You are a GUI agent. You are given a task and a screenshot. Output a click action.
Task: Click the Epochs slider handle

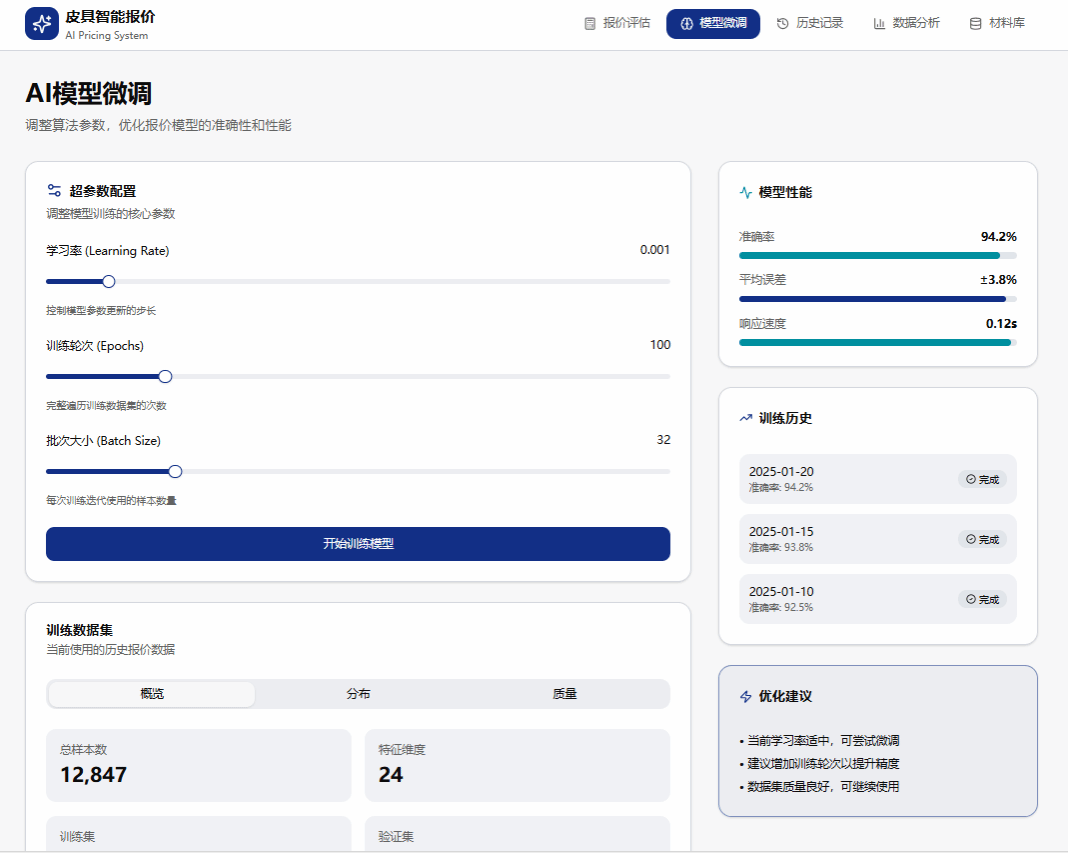[x=166, y=376]
